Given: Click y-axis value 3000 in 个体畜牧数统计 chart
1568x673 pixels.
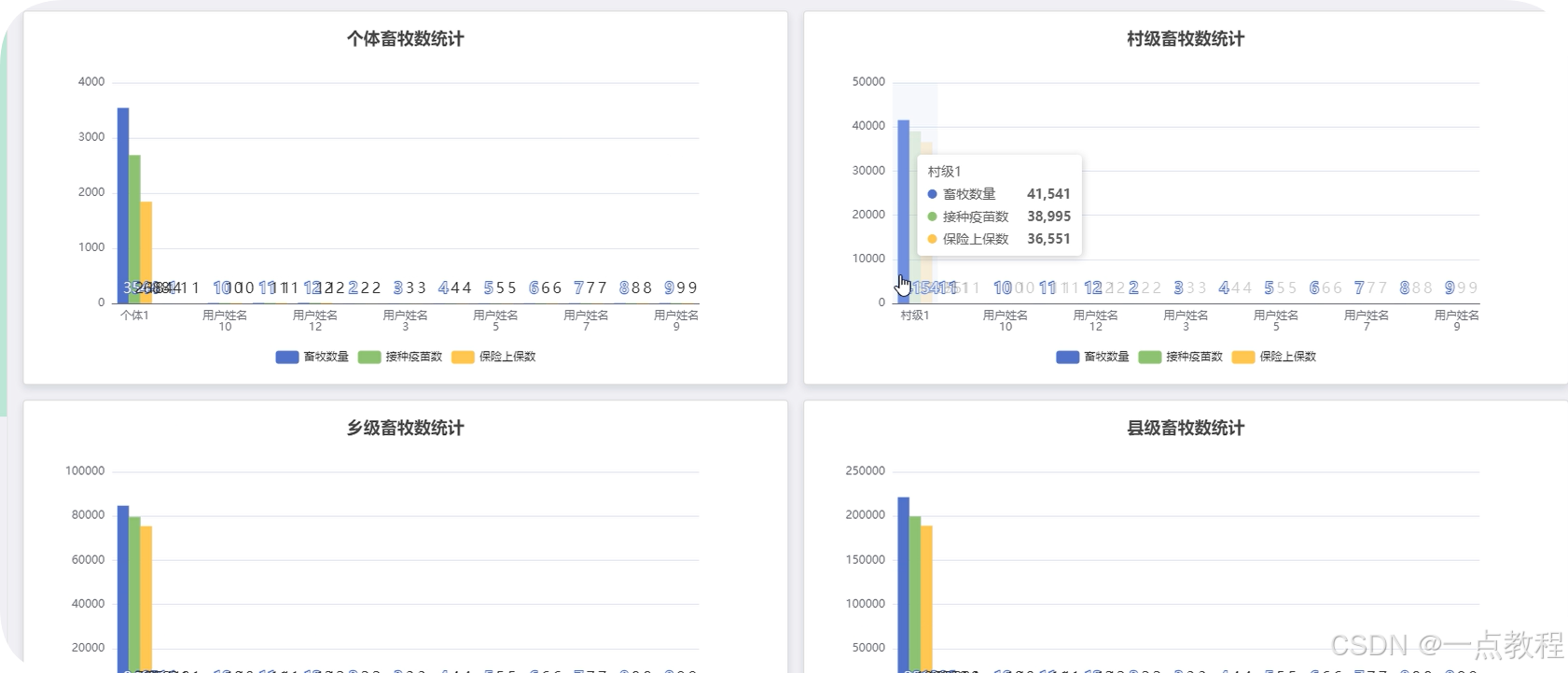Looking at the screenshot, I should (x=91, y=137).
